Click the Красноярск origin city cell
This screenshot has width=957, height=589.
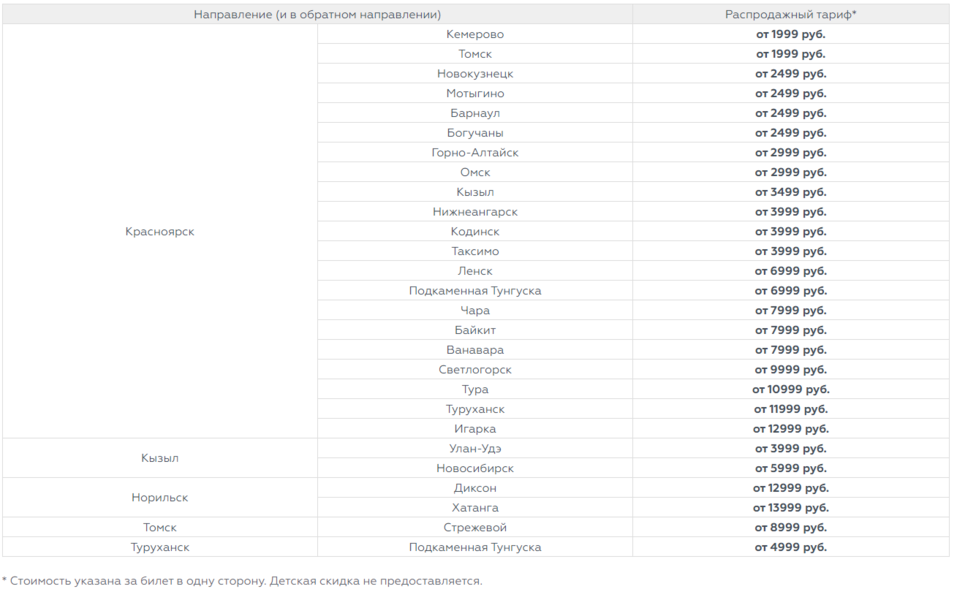point(160,231)
